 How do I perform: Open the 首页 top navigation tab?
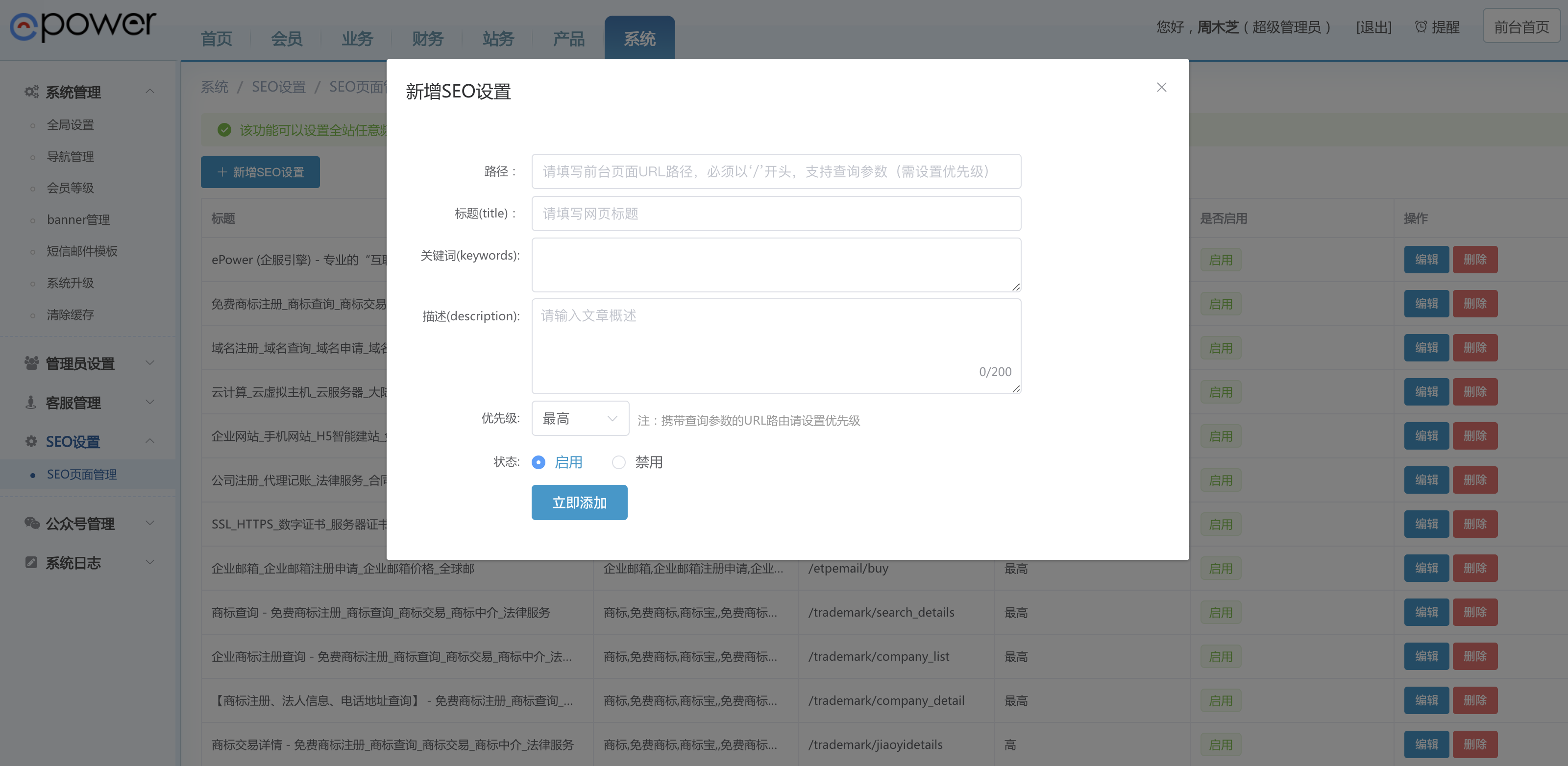click(x=216, y=39)
